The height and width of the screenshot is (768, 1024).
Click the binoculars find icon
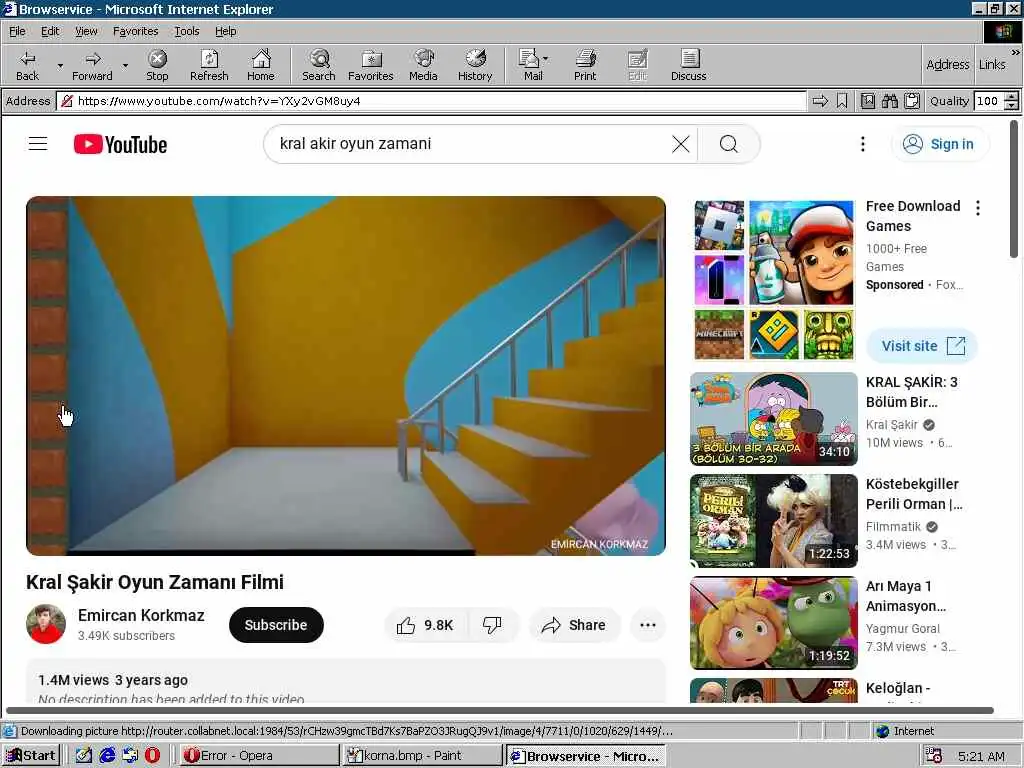coord(889,101)
